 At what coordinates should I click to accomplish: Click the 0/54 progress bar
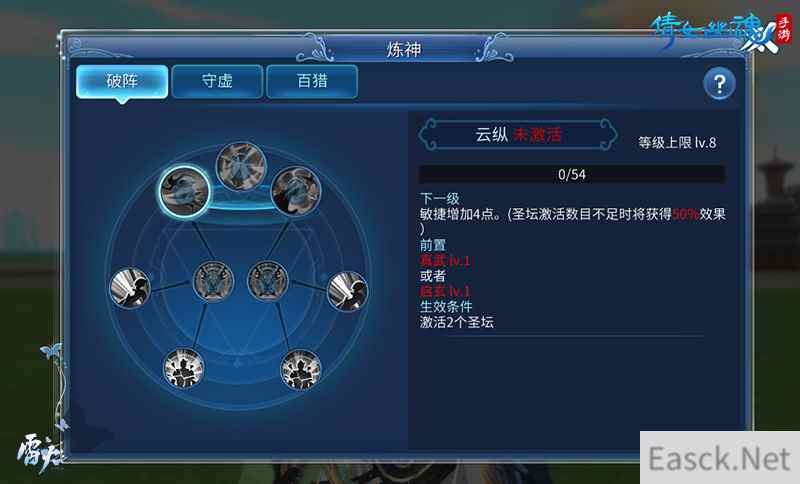[x=571, y=174]
